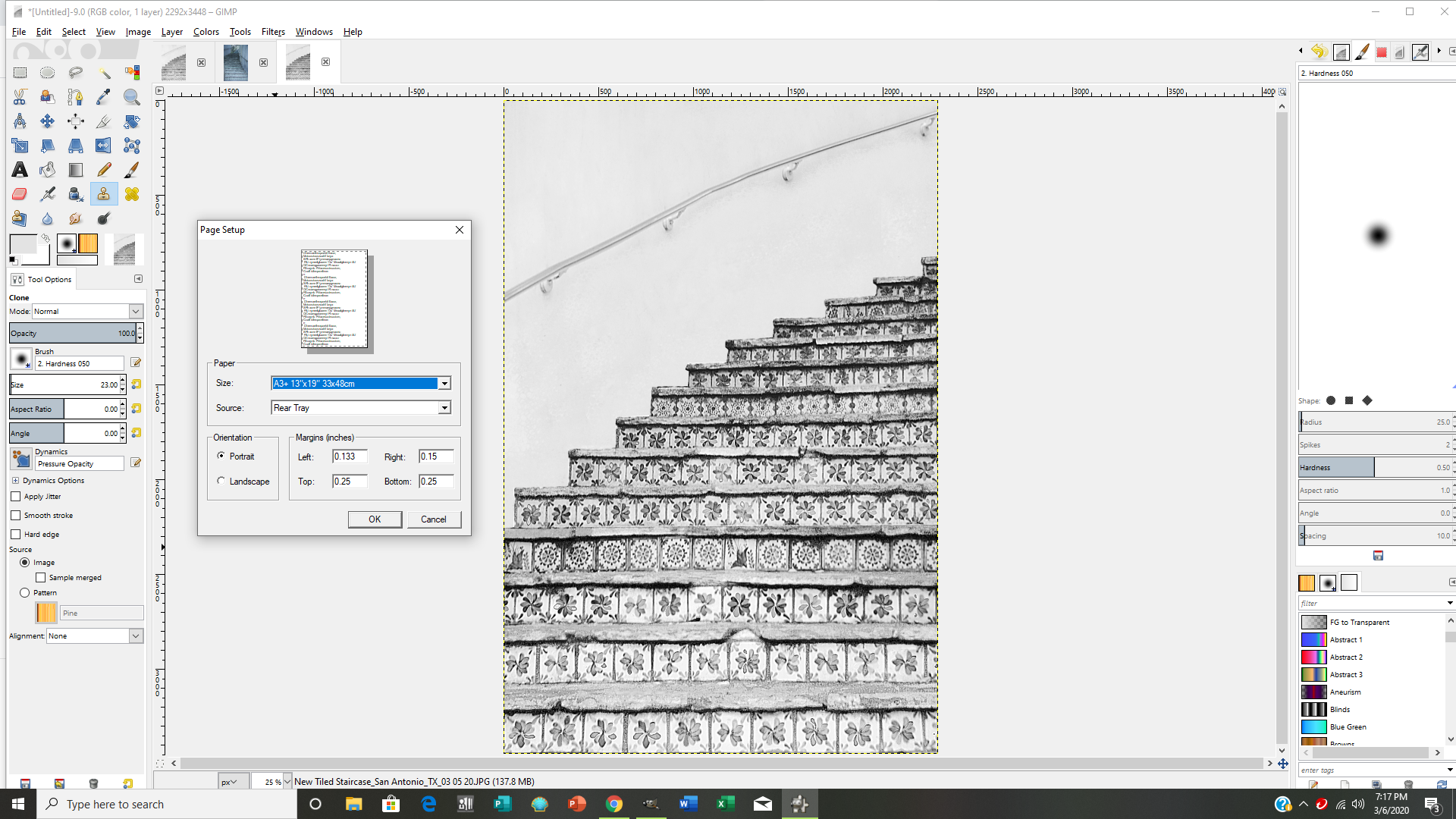The image size is (1456, 819).
Task: Select the Color Picker eyedropper tool
Action: 104,97
